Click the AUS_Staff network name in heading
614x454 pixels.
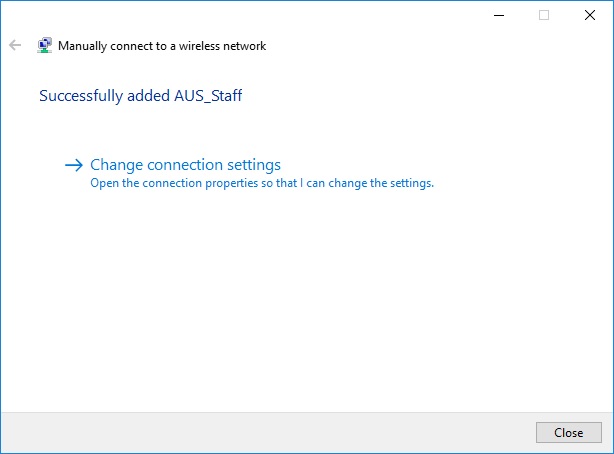coord(208,96)
